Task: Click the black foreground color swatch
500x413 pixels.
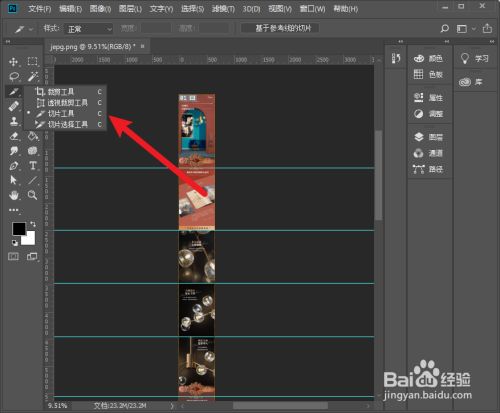Action: click(x=18, y=229)
